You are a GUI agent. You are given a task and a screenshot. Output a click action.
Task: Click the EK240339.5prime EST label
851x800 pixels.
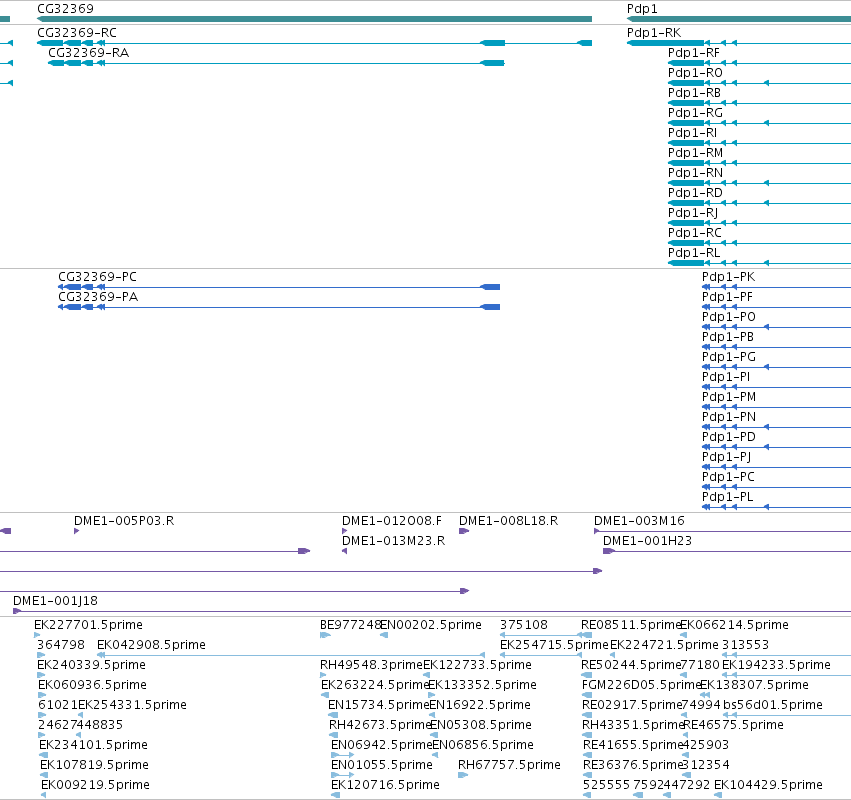tap(91, 665)
